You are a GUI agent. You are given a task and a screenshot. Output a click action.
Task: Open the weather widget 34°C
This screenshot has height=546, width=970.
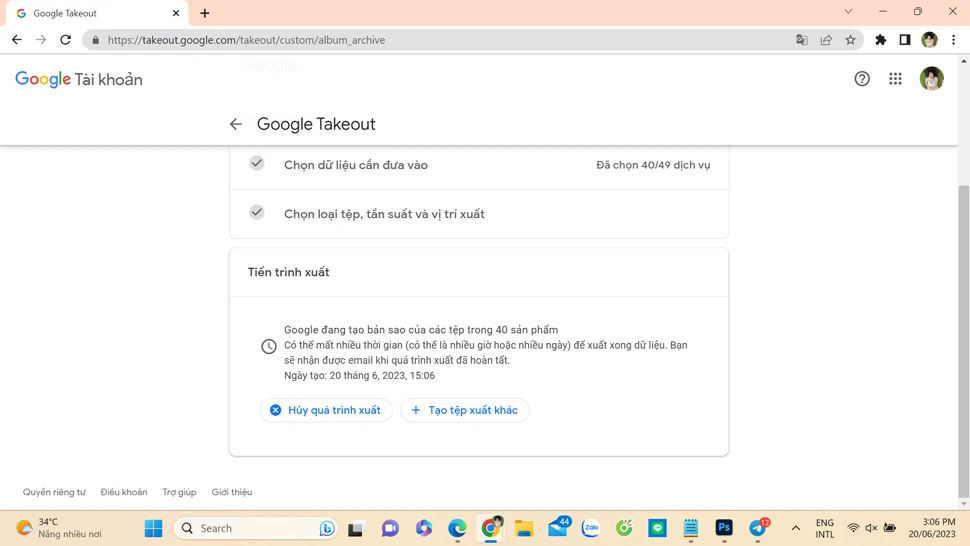point(59,528)
